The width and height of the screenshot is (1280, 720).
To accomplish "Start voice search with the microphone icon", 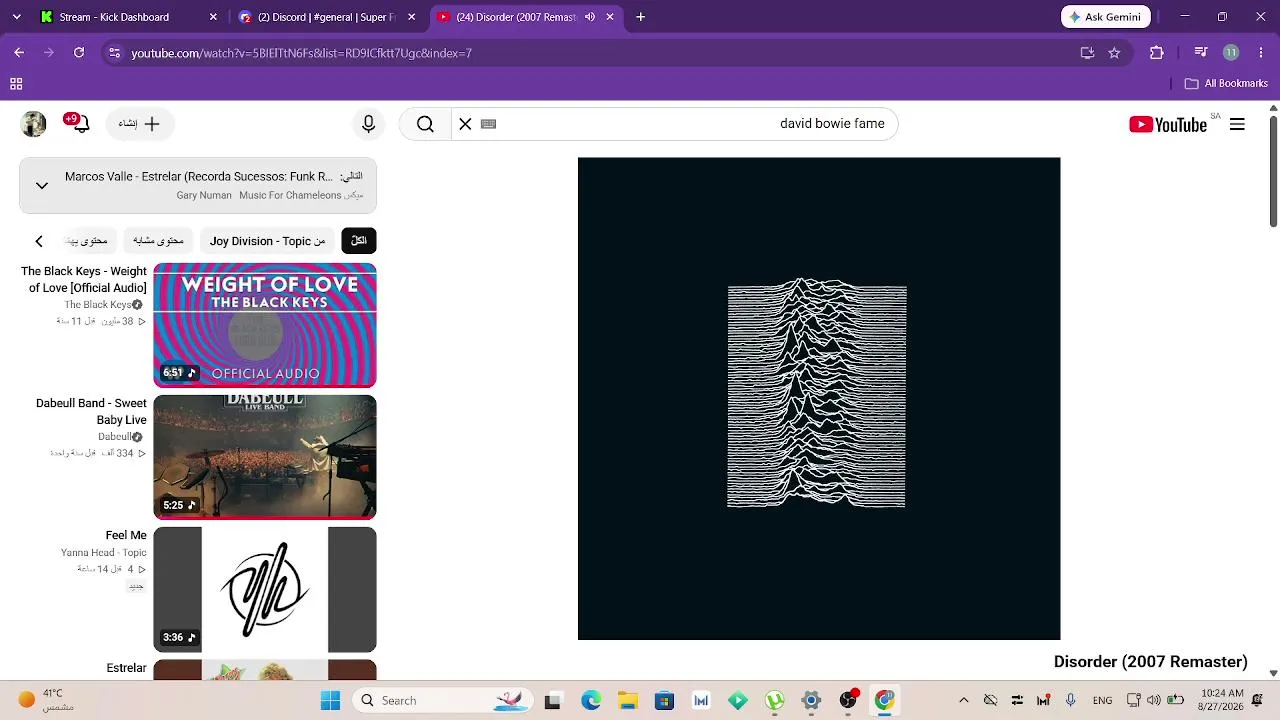I will (x=368, y=124).
